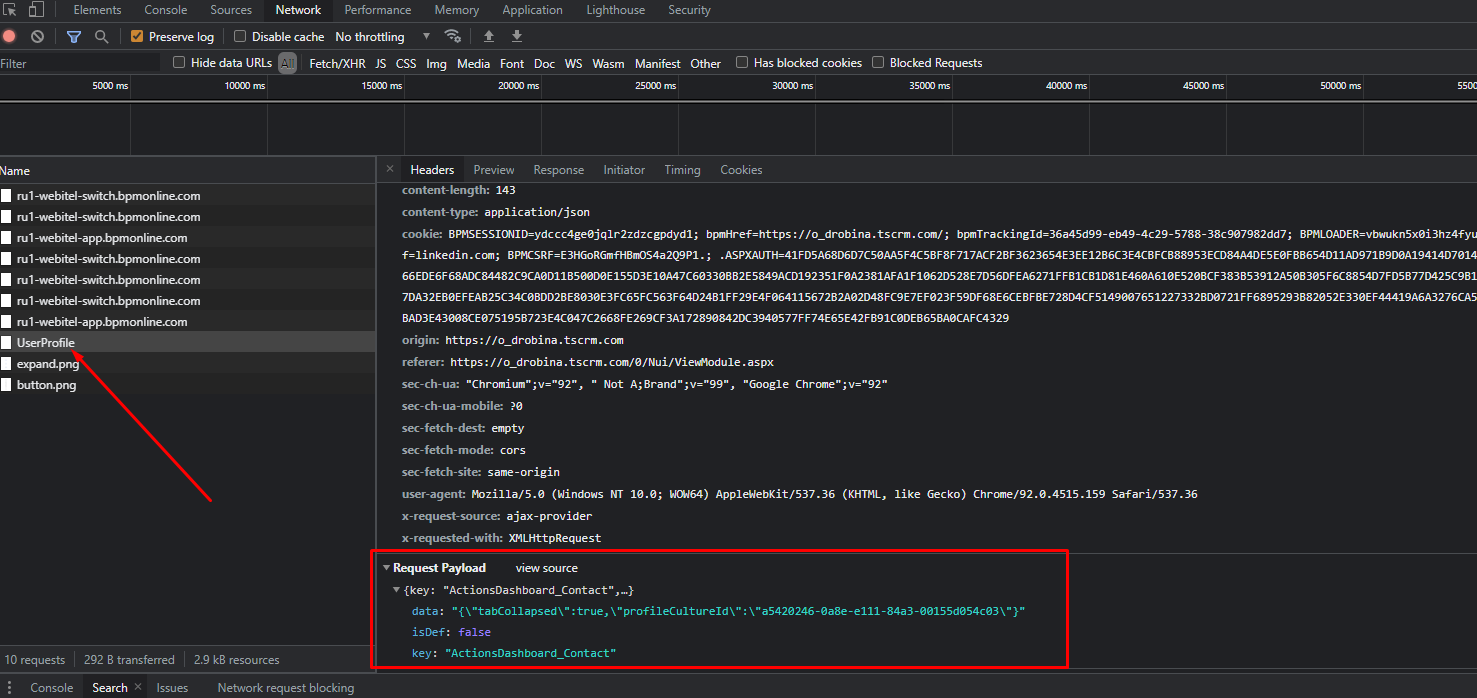Open the Application panel
1477x698 pixels.
coord(532,10)
